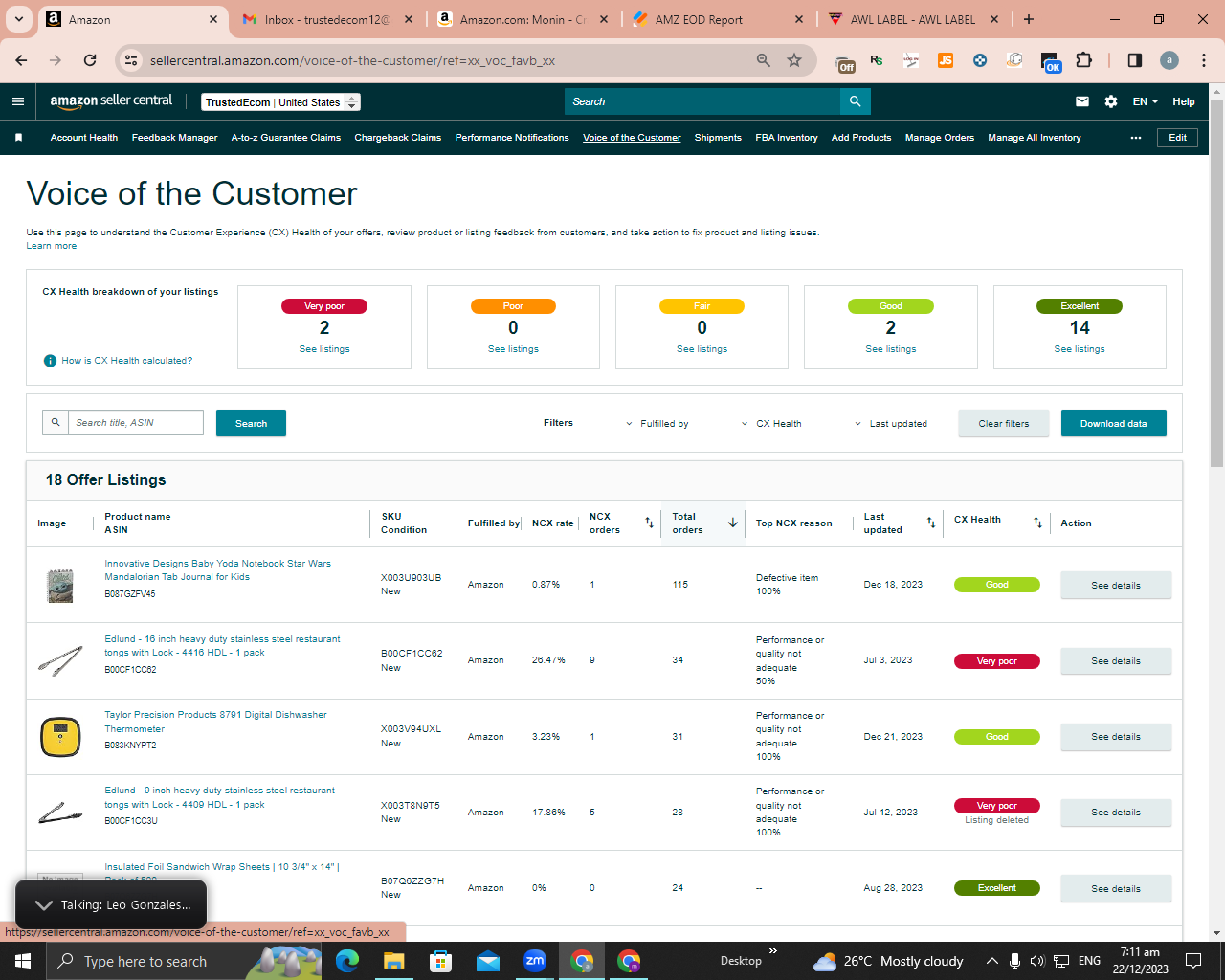Open the Seller Central hamburger menu
The height and width of the screenshot is (980, 1225).
[x=18, y=101]
